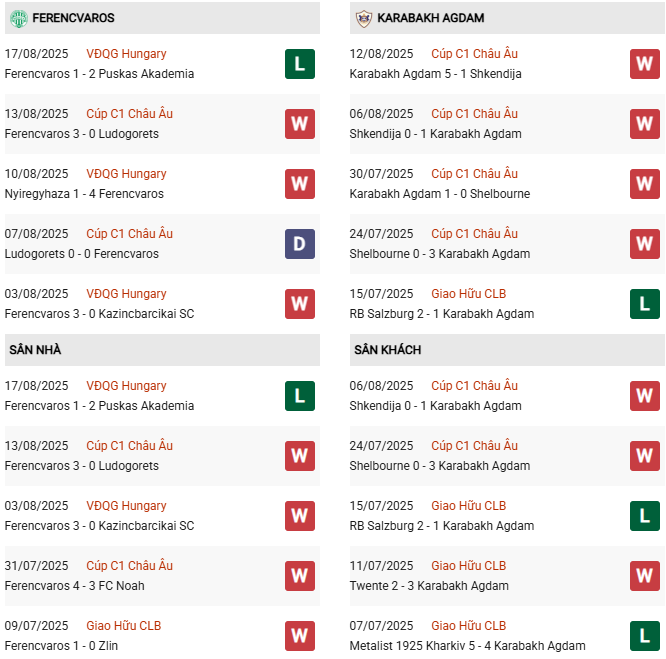This screenshot has height=659, width=666.
Task: Click the D badge for Ludogorets 0-0 Ferencvaros
Action: click(x=300, y=244)
